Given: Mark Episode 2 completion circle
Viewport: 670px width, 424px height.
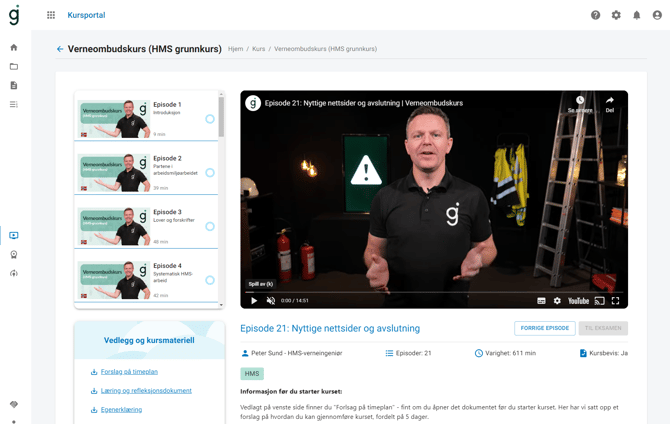Looking at the screenshot, I should [210, 173].
